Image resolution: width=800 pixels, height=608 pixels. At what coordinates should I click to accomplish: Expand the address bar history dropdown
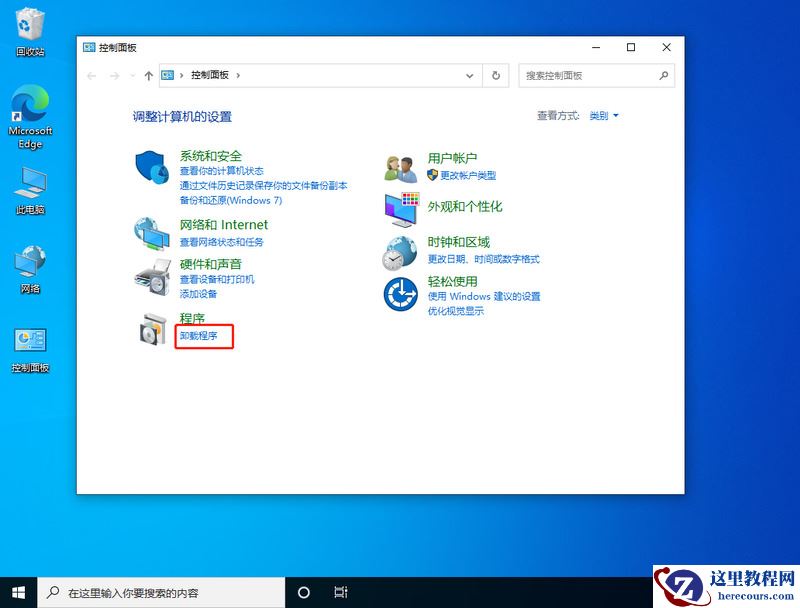pyautogui.click(x=469, y=75)
